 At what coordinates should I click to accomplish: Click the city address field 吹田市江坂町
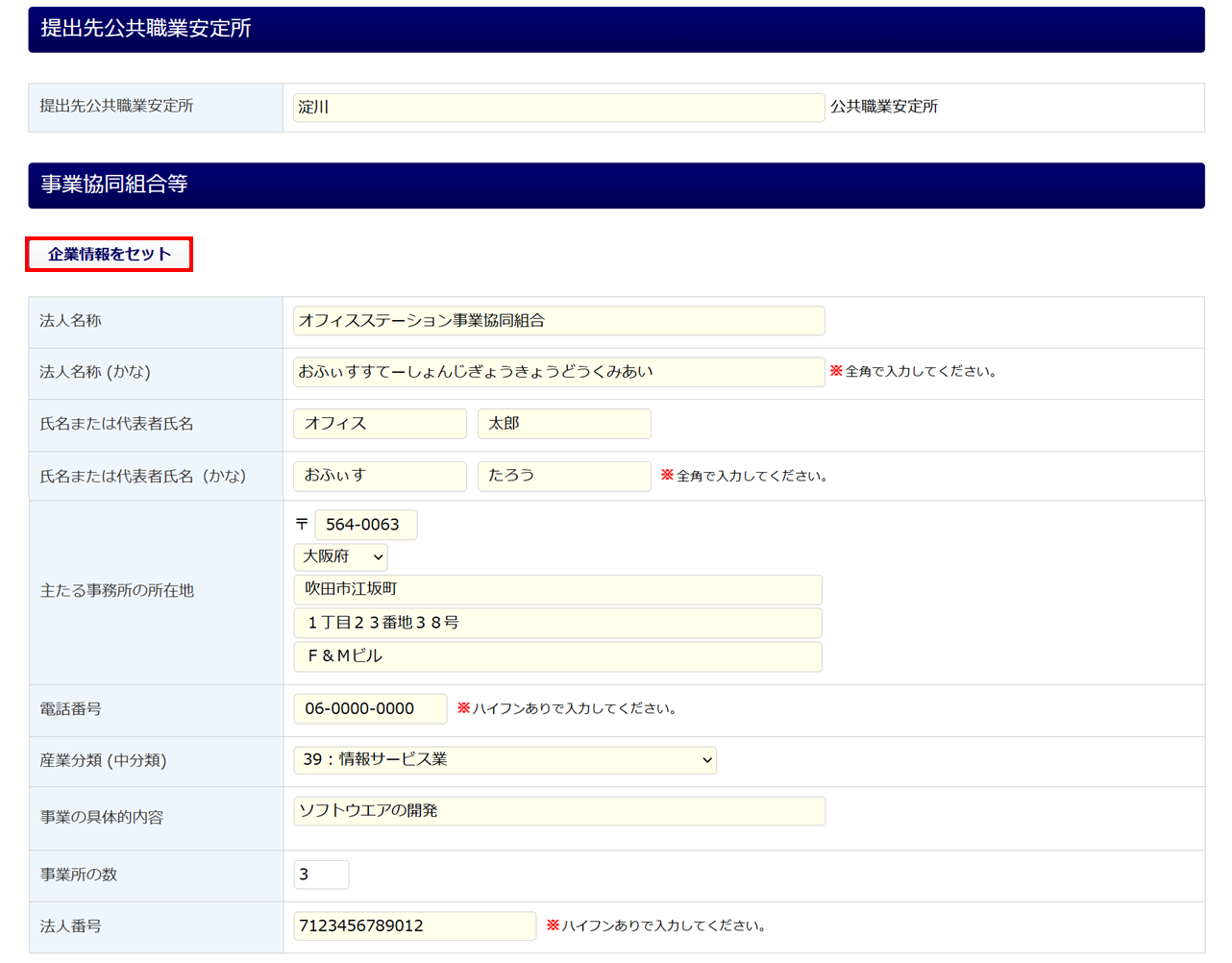click(557, 589)
